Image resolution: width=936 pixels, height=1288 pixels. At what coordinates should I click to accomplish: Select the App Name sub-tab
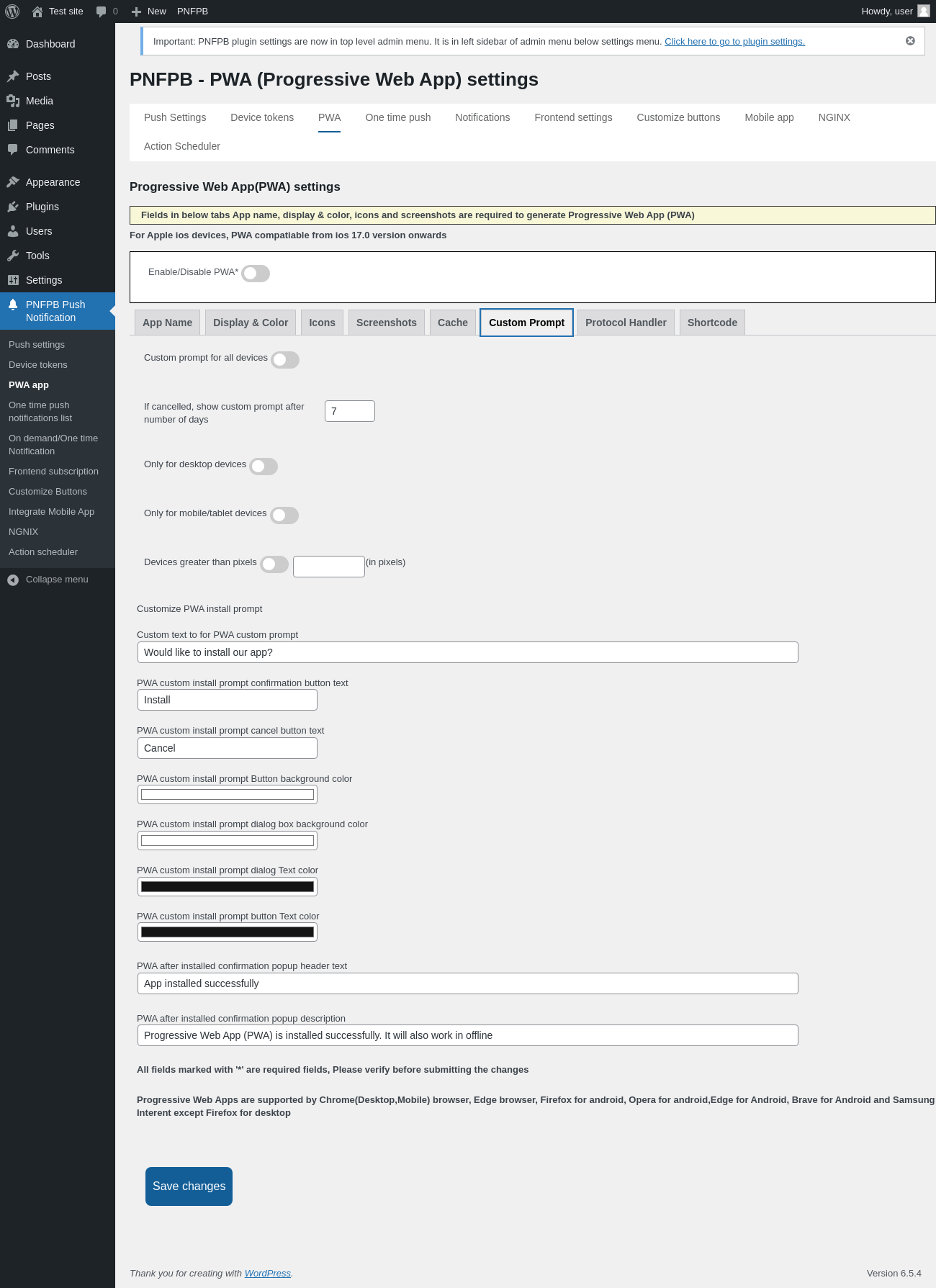(x=168, y=323)
